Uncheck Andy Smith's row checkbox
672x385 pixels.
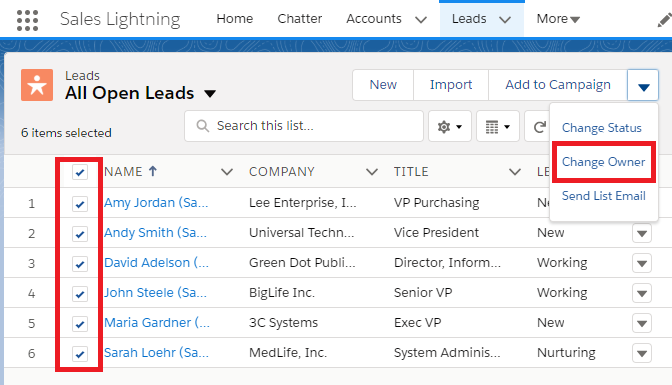point(80,234)
